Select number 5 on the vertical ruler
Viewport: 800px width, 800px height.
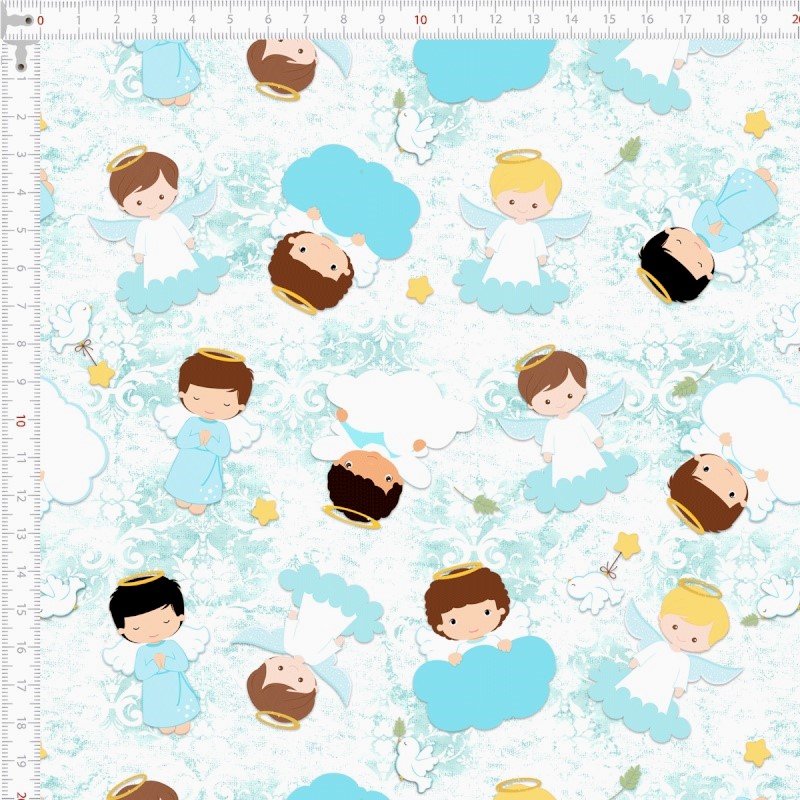coord(20,231)
